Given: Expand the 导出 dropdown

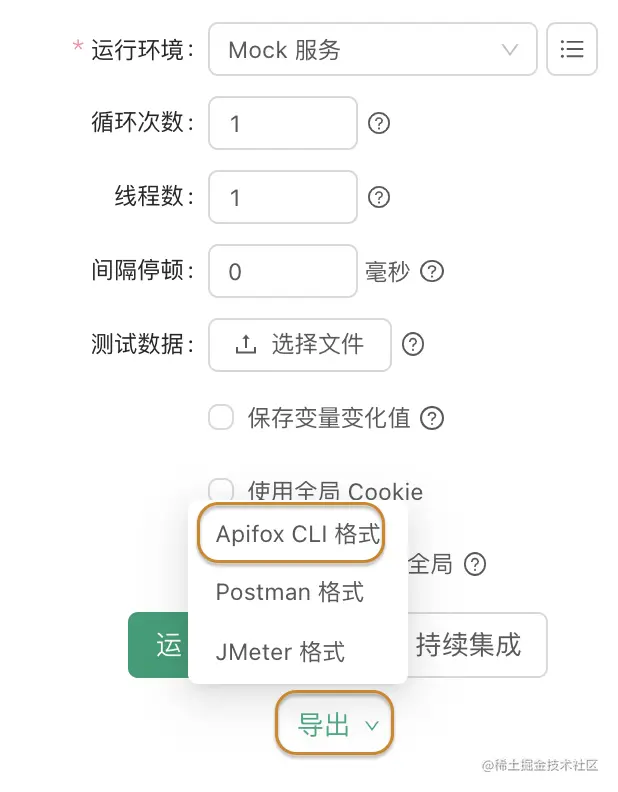Looking at the screenshot, I should pos(324,726).
